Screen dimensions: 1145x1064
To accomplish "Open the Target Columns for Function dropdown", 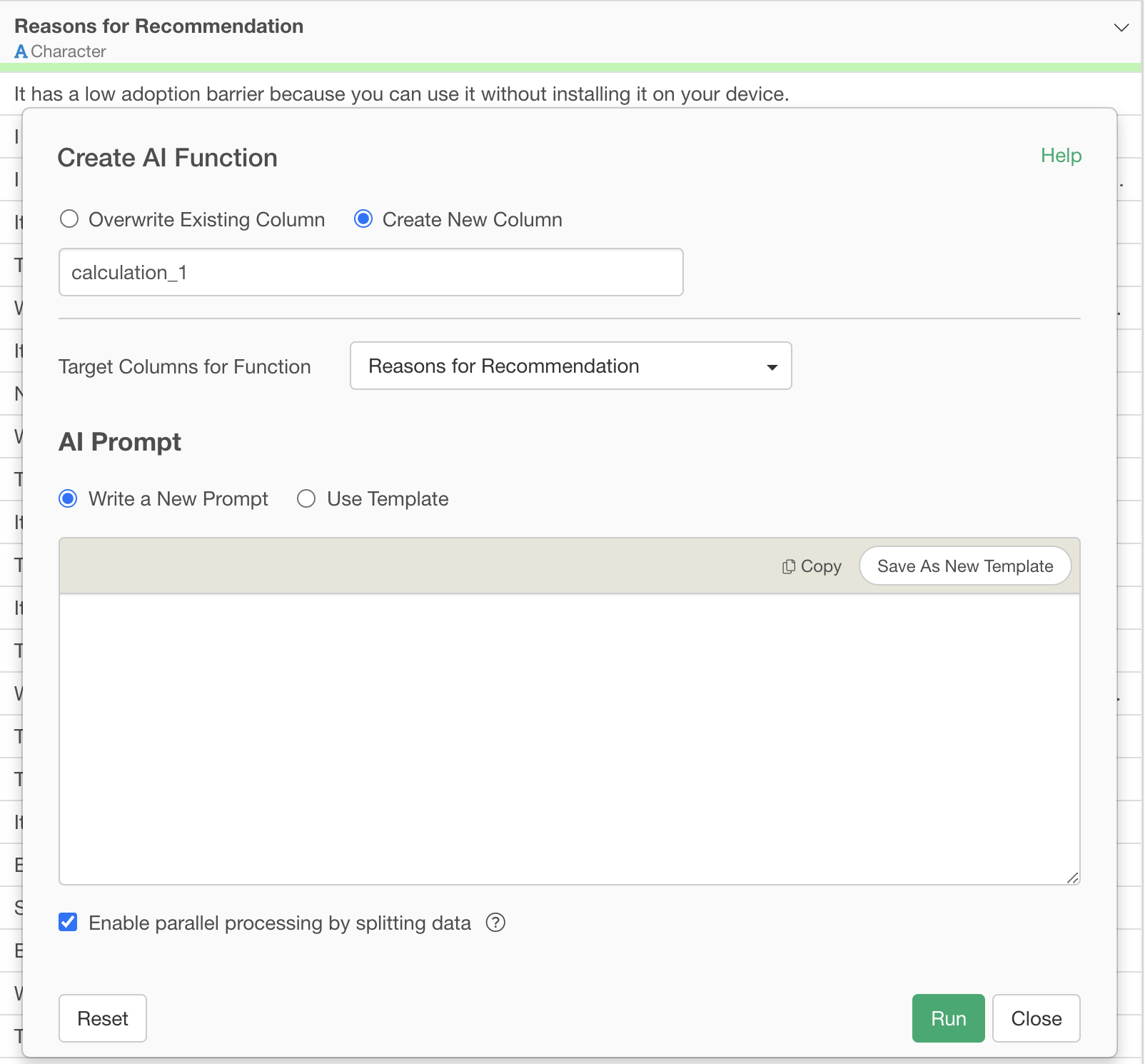I will click(x=570, y=366).
